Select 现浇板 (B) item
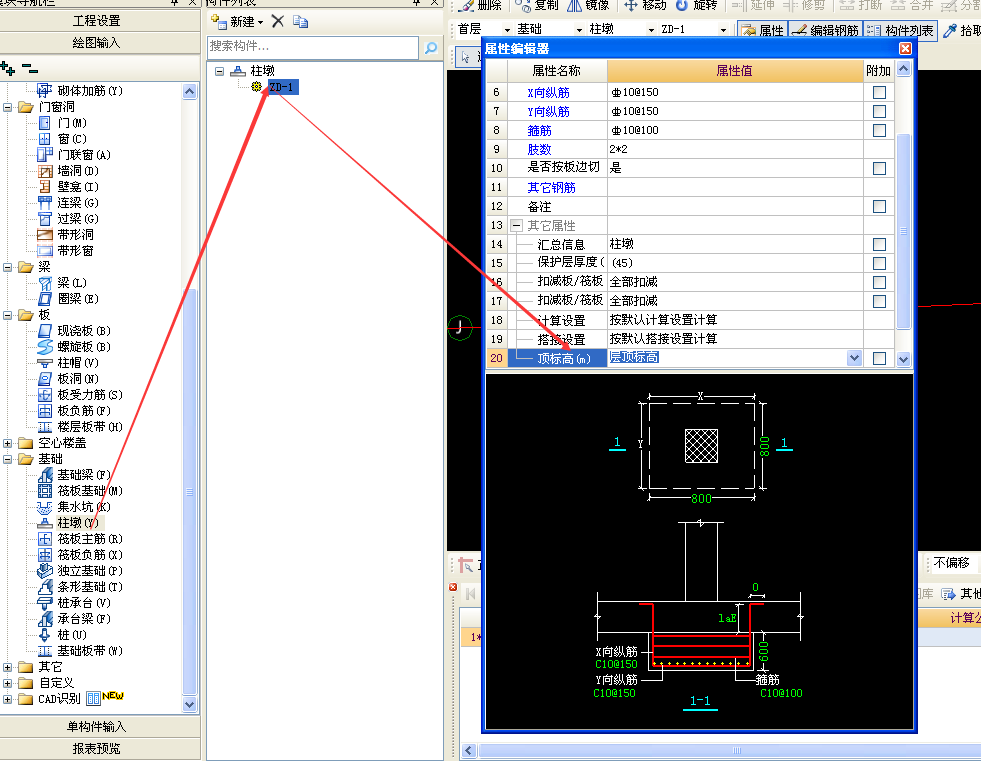Image resolution: width=981 pixels, height=761 pixels. pyautogui.click(x=74, y=330)
